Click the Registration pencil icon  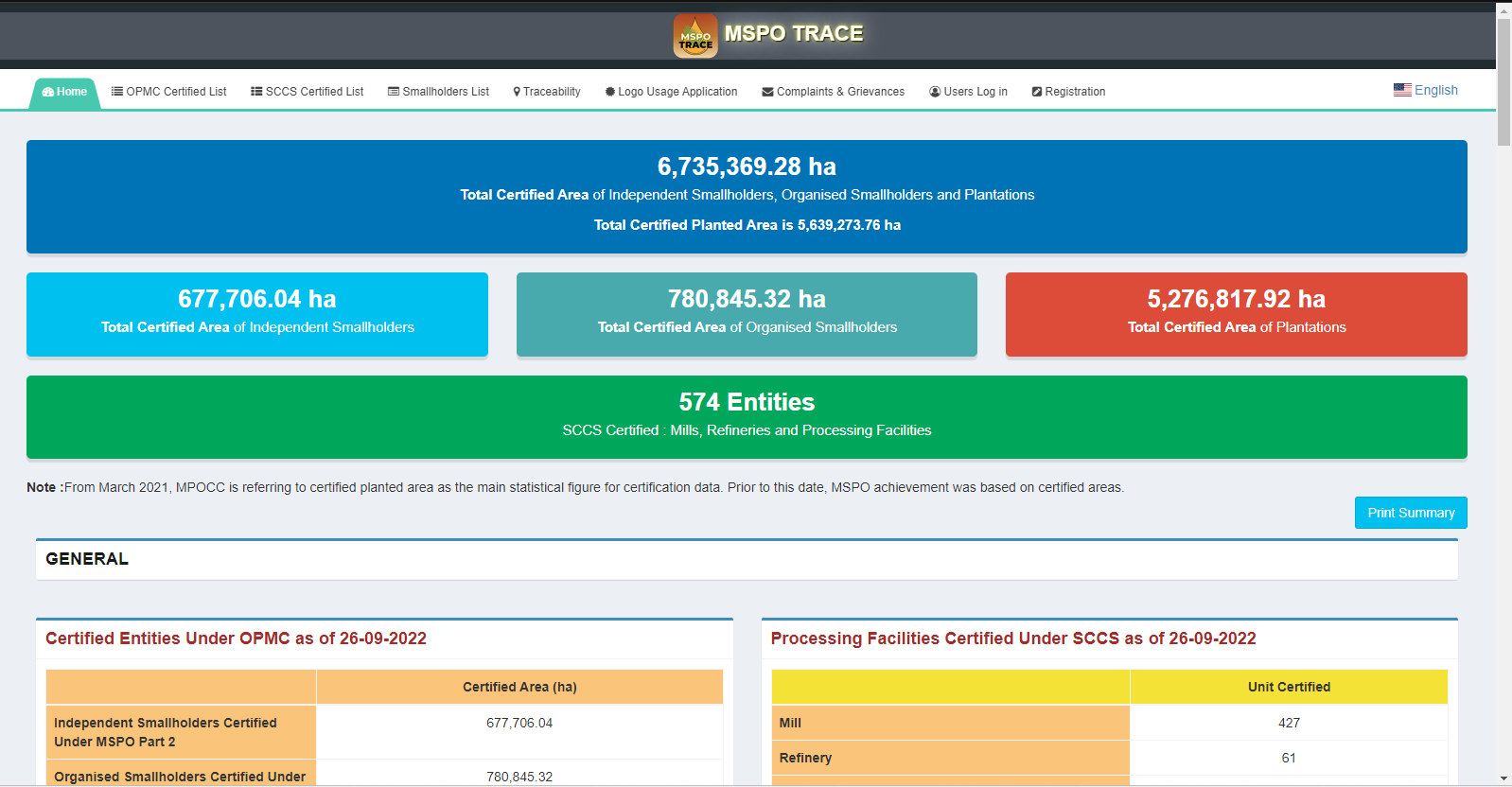pyautogui.click(x=1037, y=92)
